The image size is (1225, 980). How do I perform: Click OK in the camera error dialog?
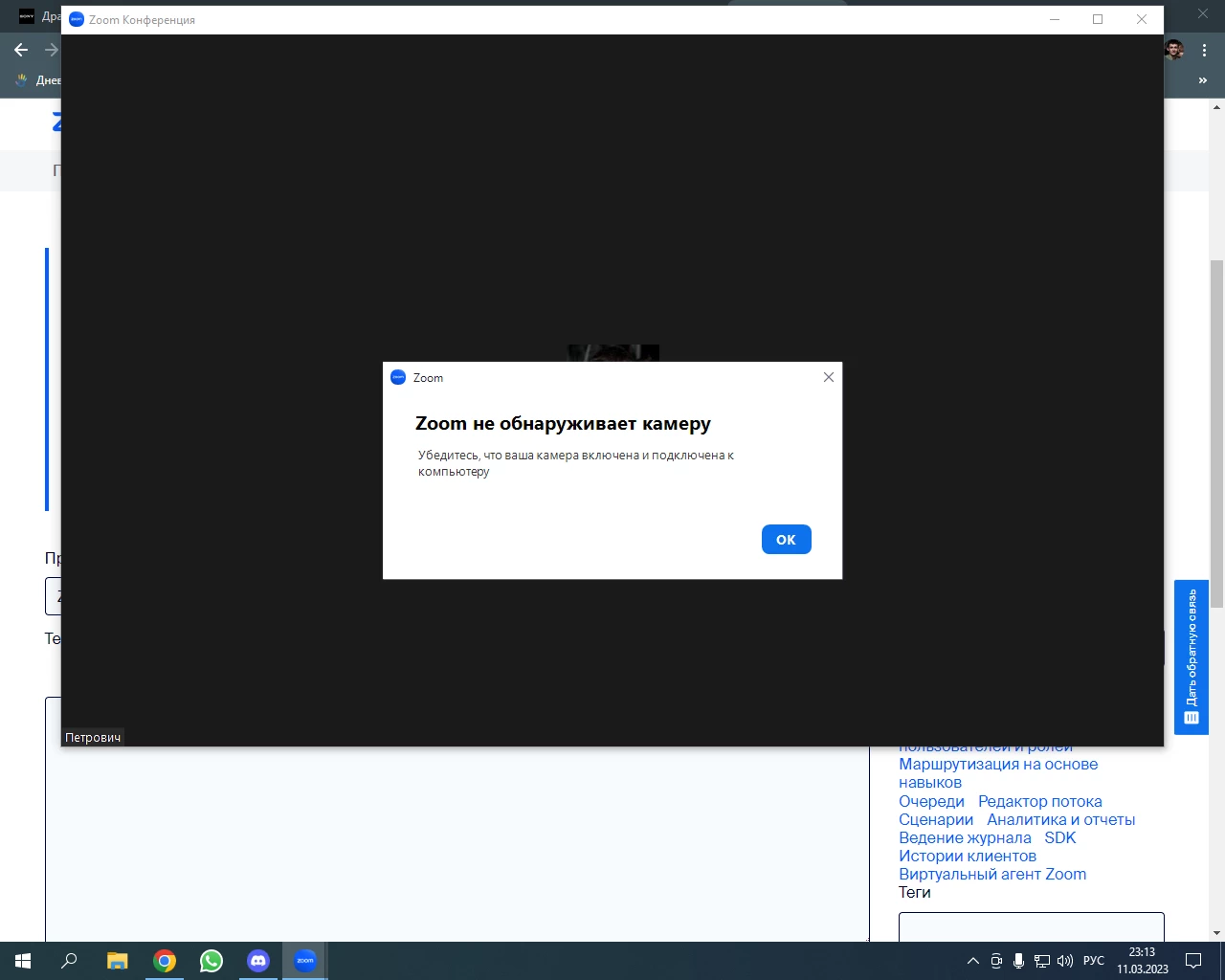click(x=786, y=540)
